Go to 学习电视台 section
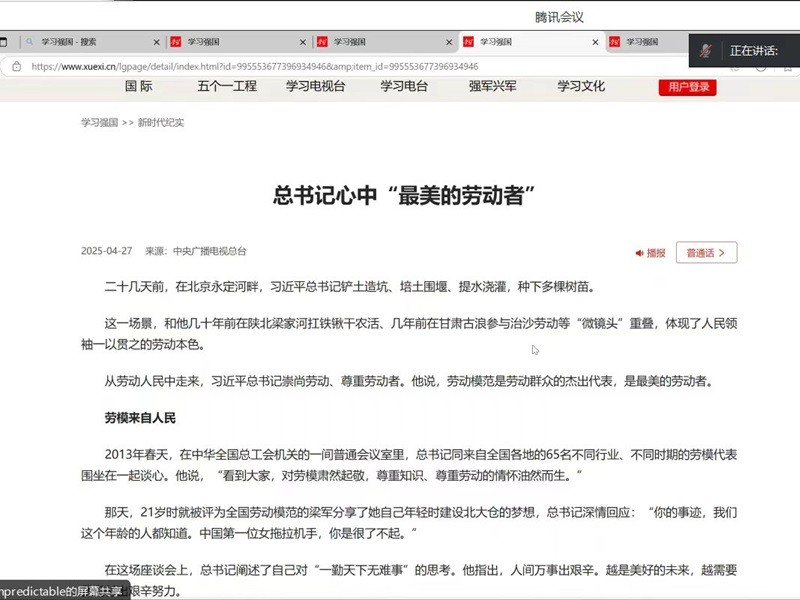Viewport: 800px width, 600px height. click(x=315, y=86)
